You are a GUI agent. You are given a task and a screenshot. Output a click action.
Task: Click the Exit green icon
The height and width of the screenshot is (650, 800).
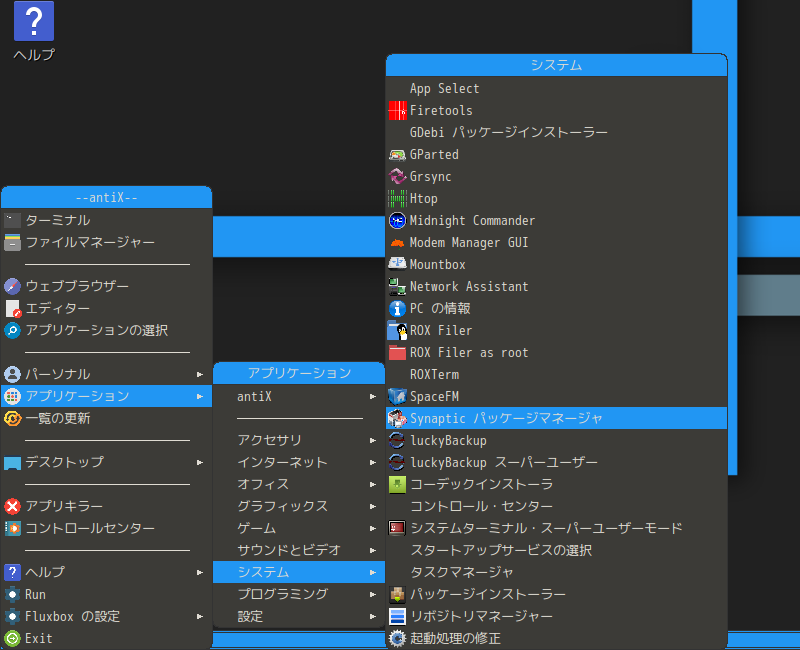click(12, 638)
